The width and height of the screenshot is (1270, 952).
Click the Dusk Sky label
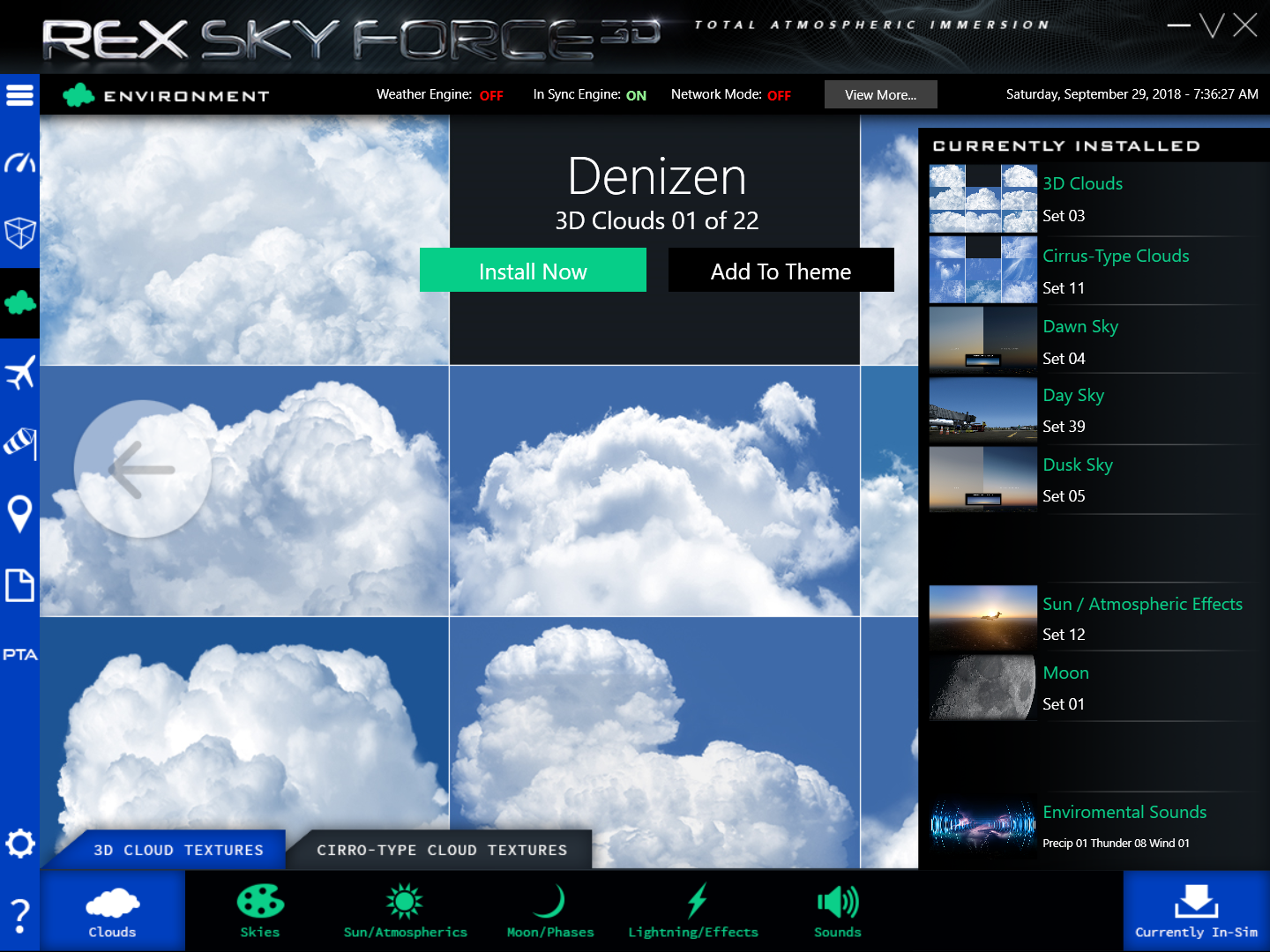(1078, 465)
